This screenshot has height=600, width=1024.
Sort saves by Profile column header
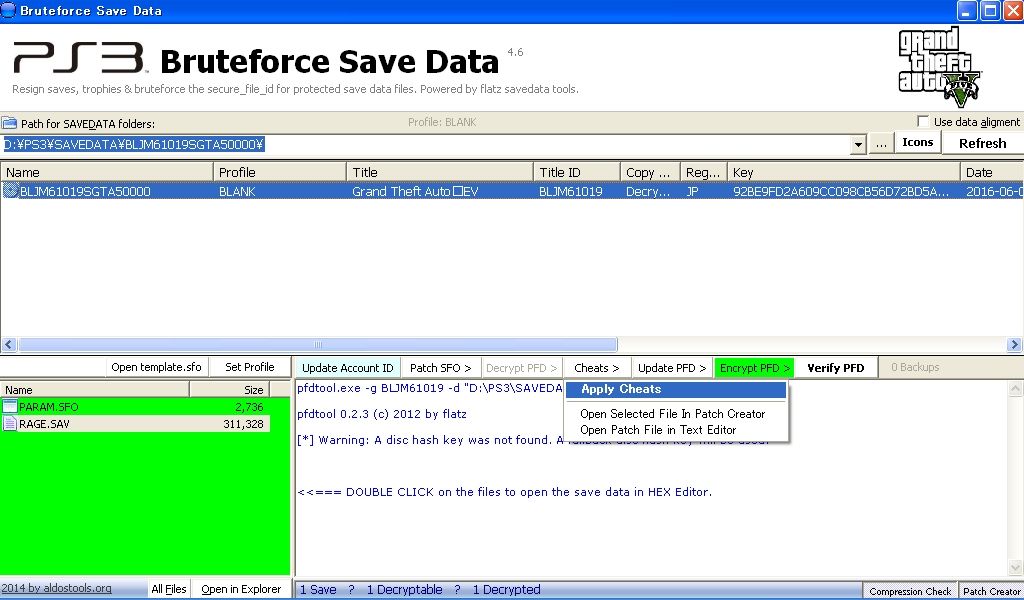280,172
